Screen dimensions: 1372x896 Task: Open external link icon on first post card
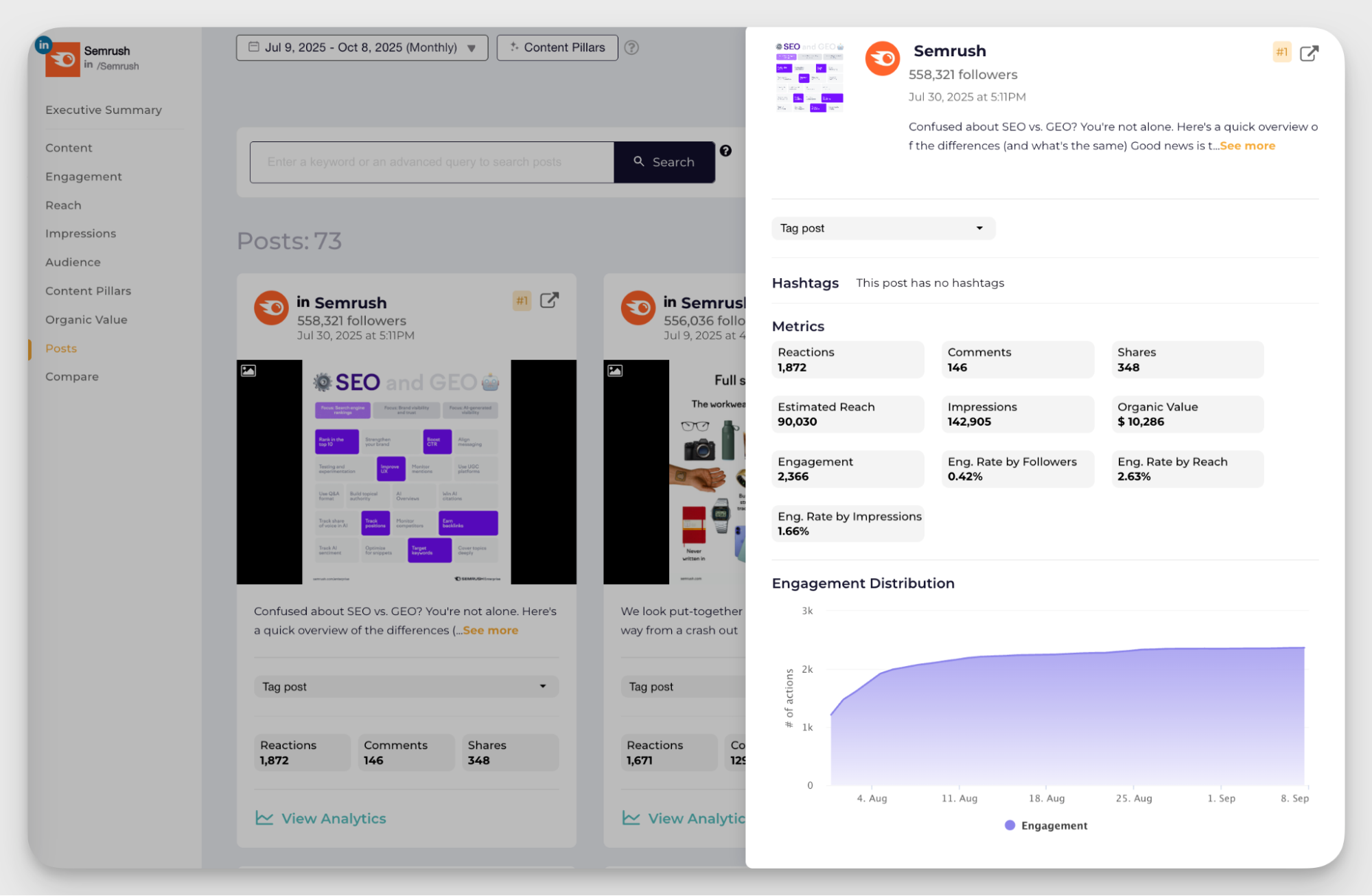(549, 301)
